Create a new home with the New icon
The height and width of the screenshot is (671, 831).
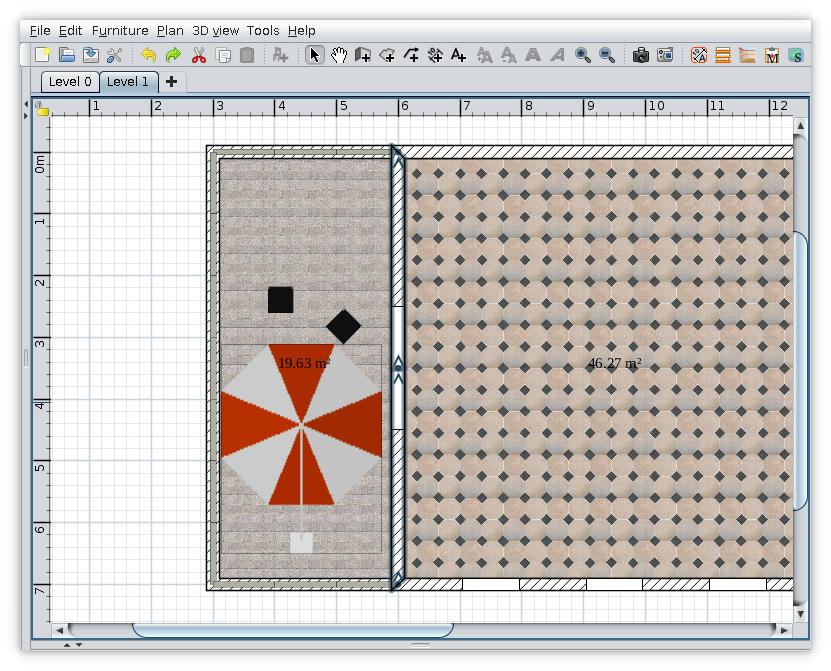(42, 55)
